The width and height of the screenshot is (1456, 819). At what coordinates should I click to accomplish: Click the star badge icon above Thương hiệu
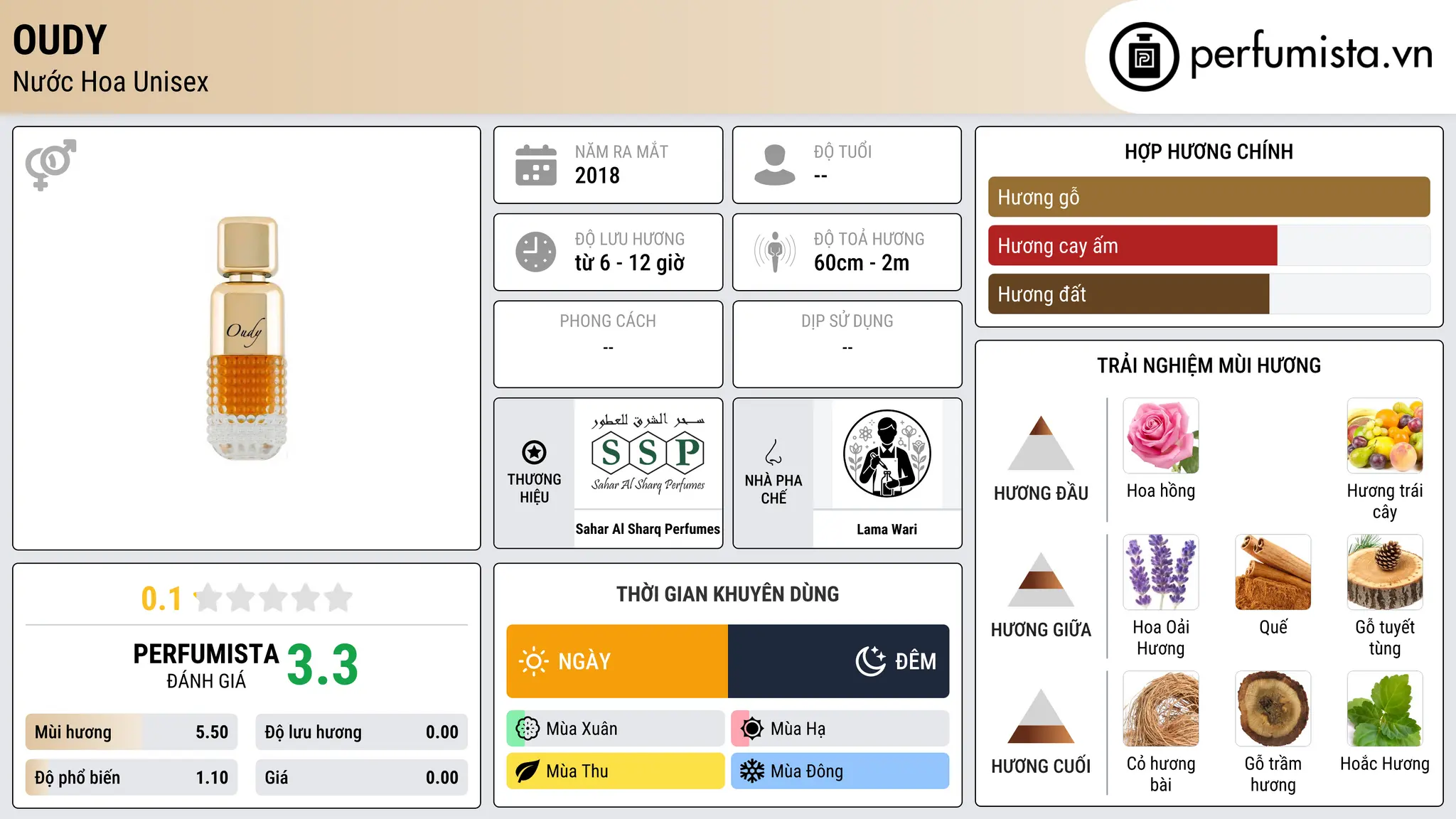tap(534, 452)
